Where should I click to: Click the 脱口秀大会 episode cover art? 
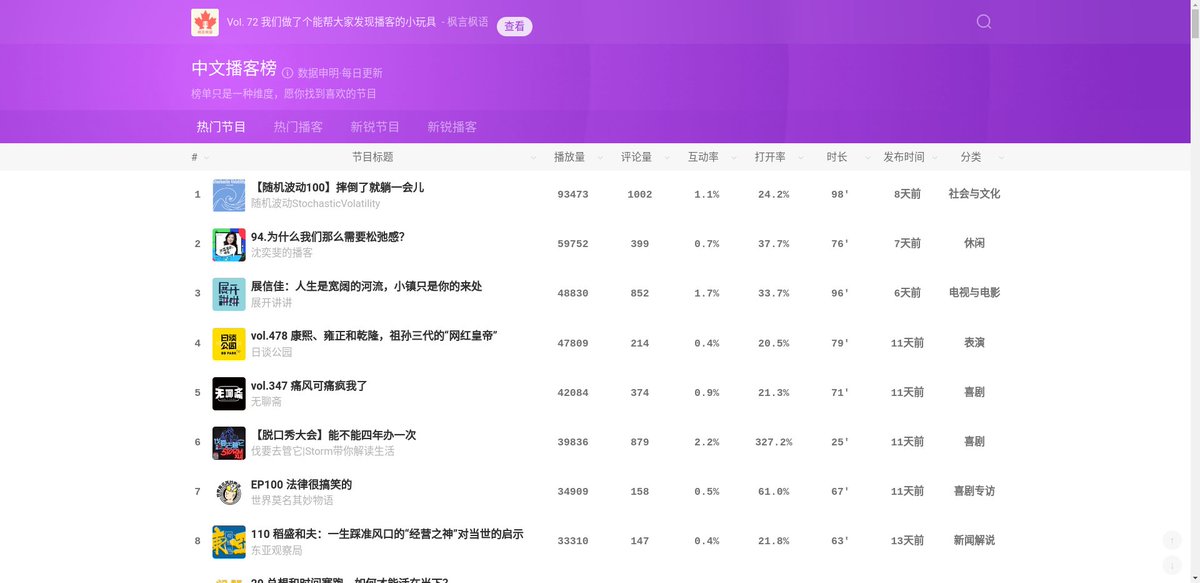pos(228,441)
